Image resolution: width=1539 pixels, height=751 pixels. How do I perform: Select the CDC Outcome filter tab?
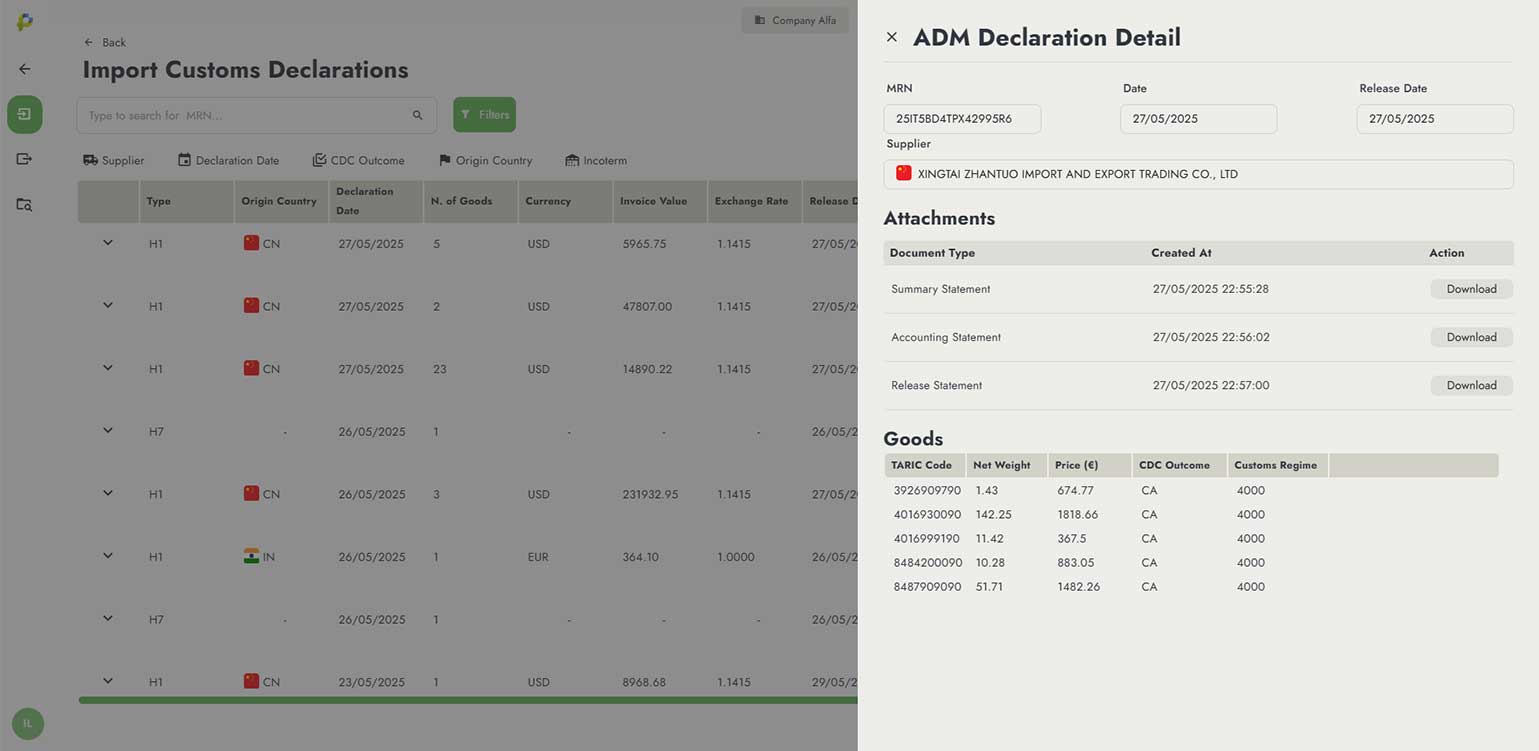coord(358,160)
